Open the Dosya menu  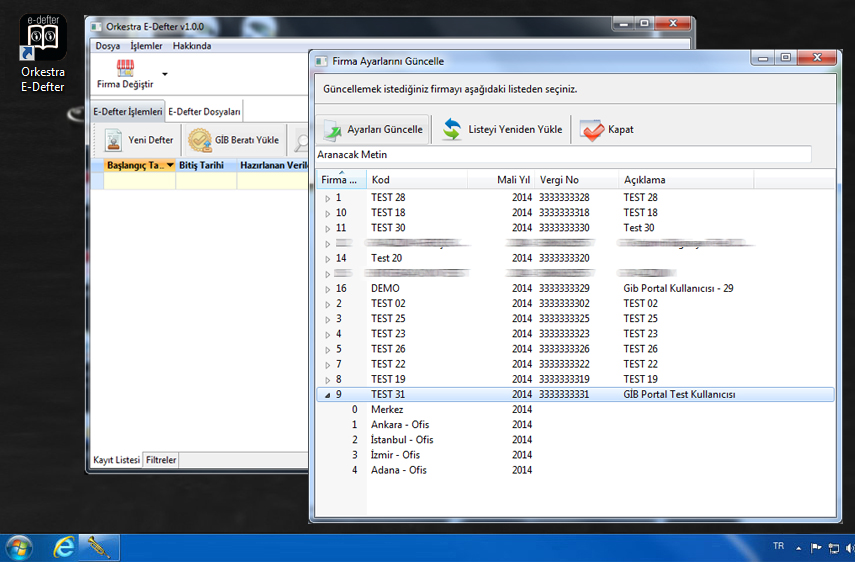(107, 46)
